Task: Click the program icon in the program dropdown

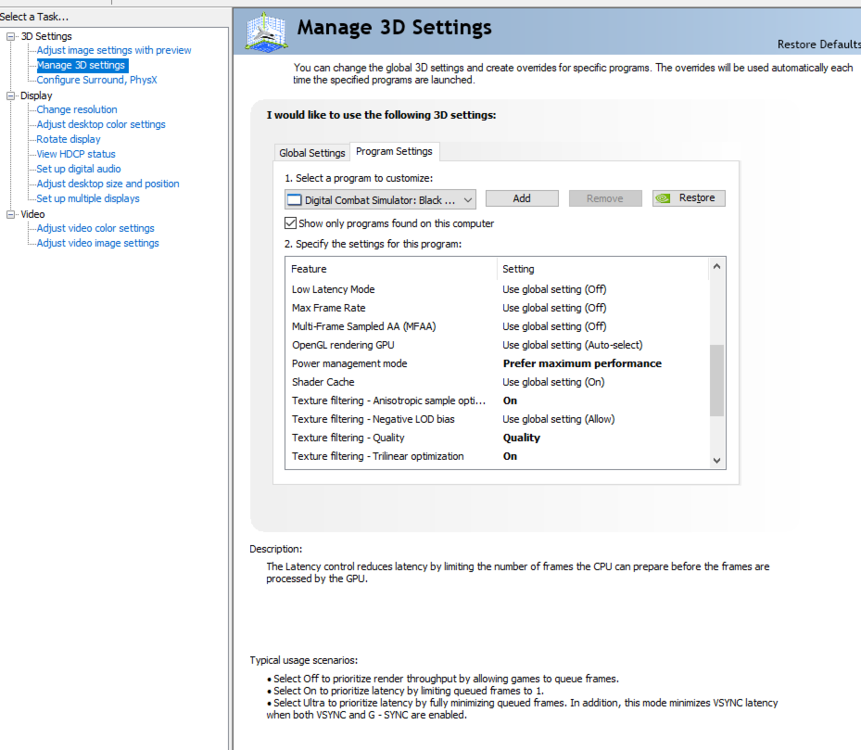Action: (x=294, y=199)
